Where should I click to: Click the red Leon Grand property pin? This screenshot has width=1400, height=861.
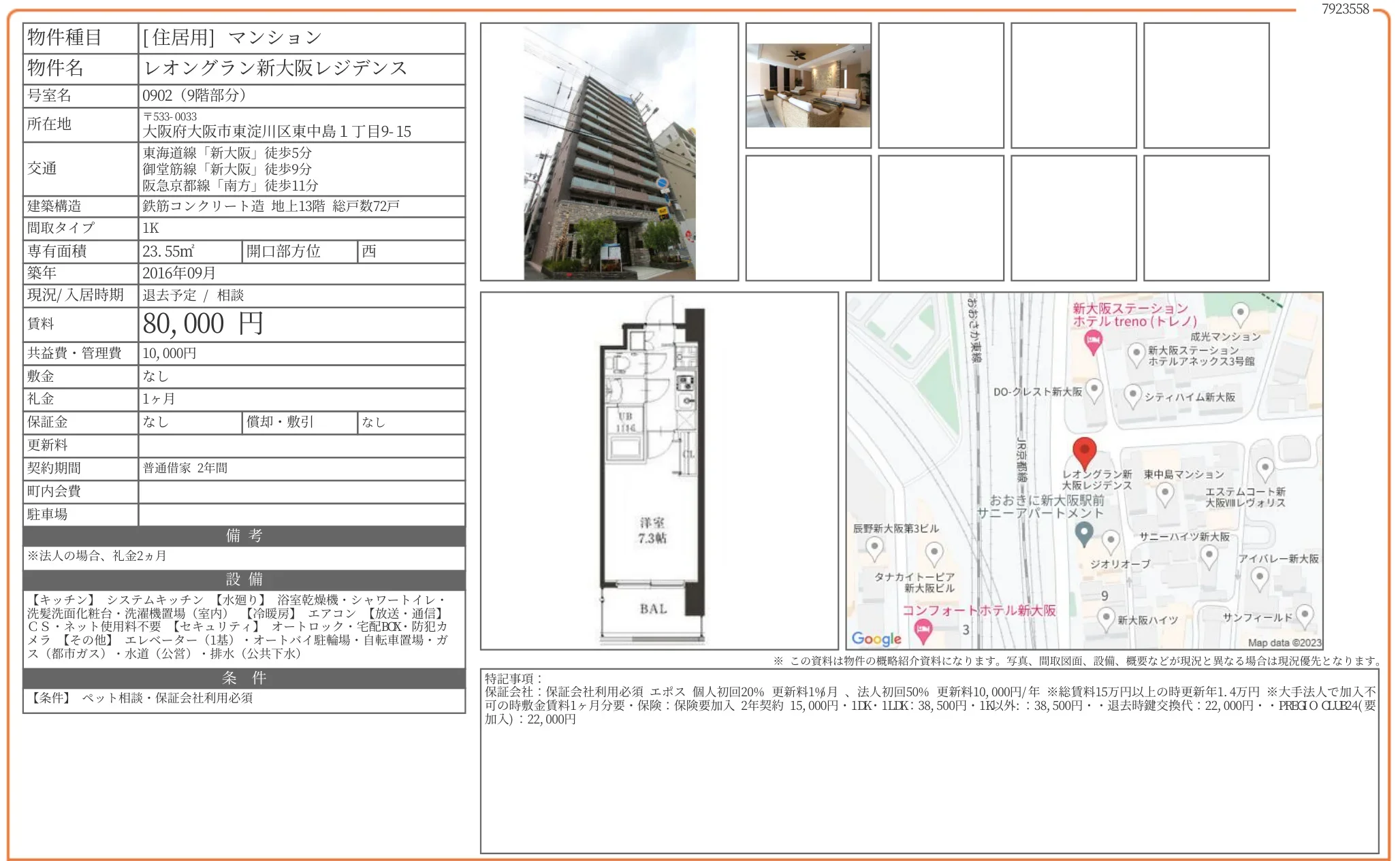tap(1084, 451)
